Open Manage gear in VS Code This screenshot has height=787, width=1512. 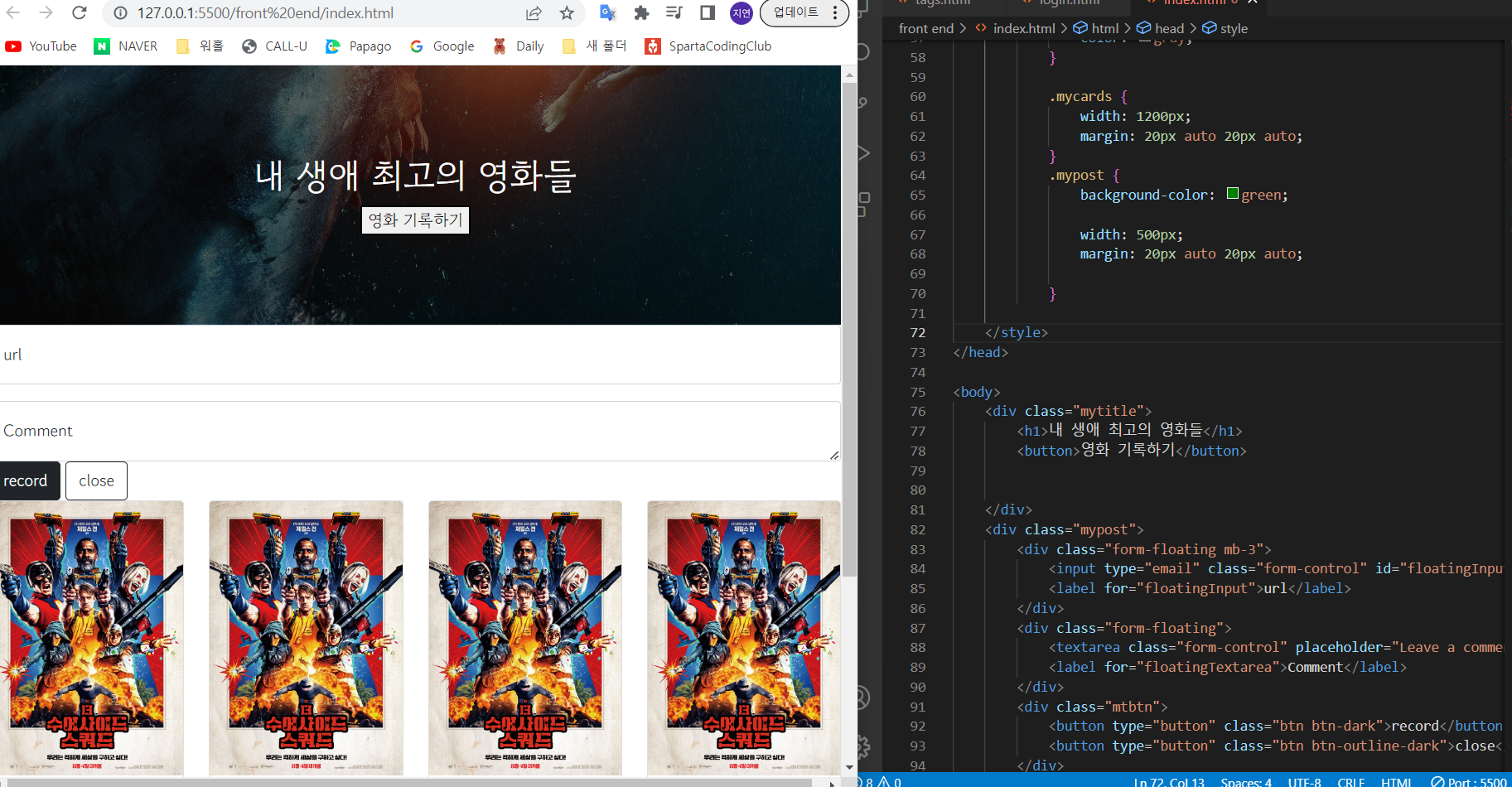862,747
